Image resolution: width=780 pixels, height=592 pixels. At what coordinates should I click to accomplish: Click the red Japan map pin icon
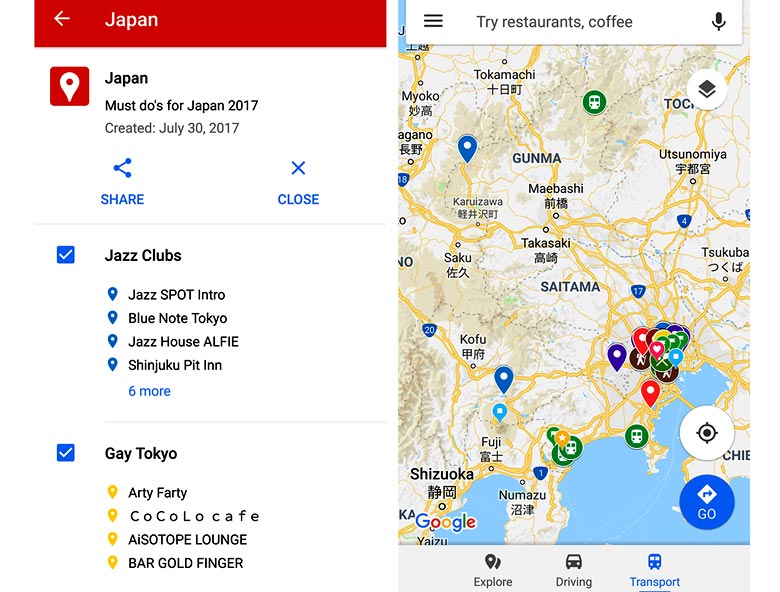click(x=70, y=86)
